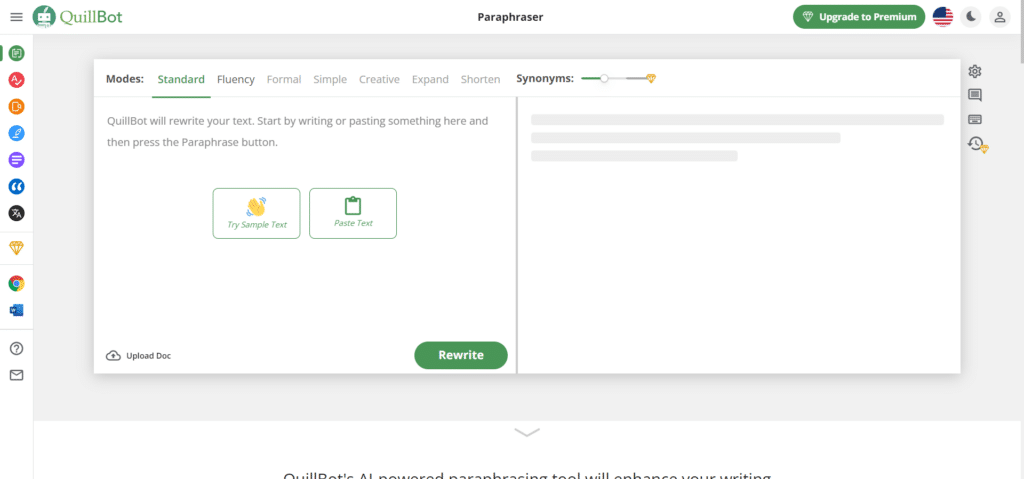Click Try Sample Text button
1024x479 pixels.
click(x=257, y=213)
